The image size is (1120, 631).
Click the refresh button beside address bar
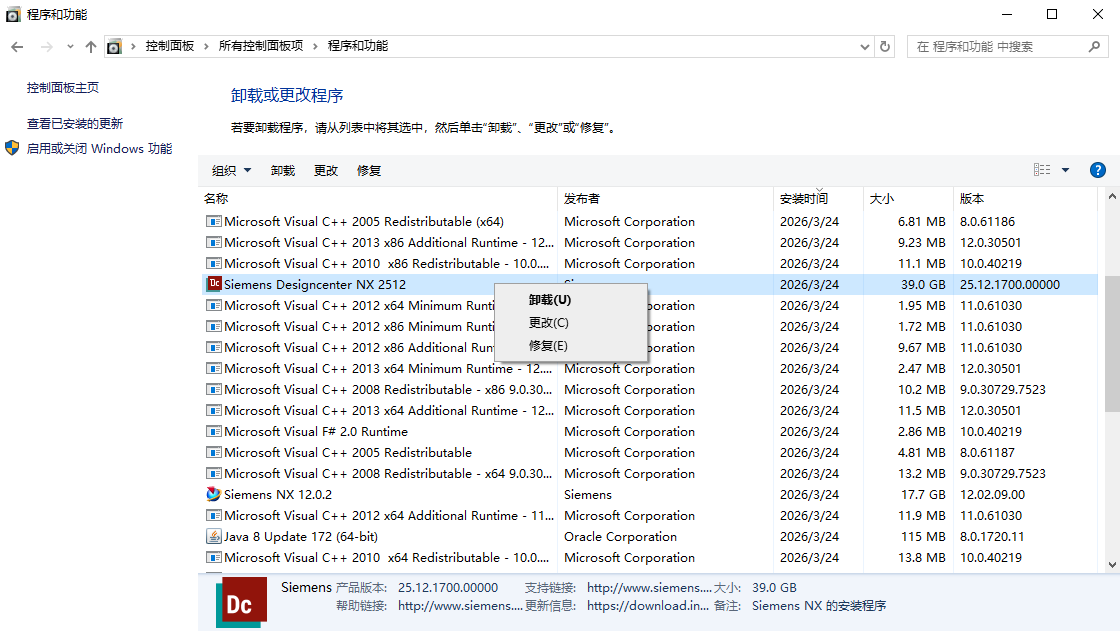tap(885, 46)
